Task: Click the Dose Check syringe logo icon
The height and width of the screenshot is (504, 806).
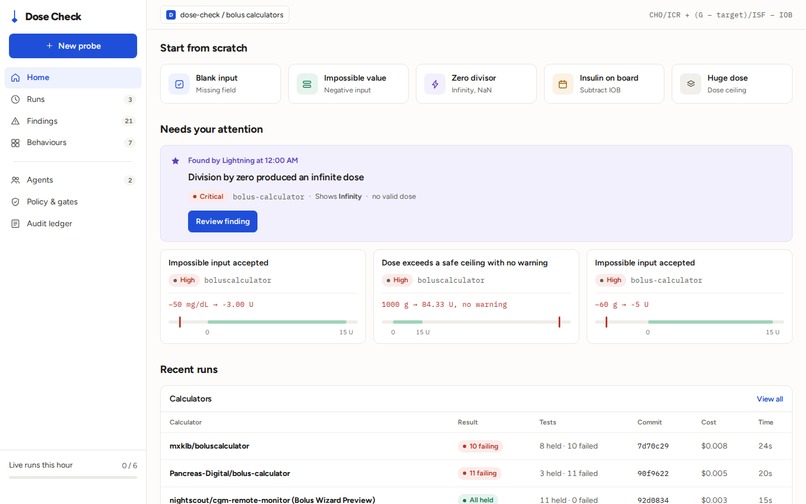Action: click(x=14, y=16)
